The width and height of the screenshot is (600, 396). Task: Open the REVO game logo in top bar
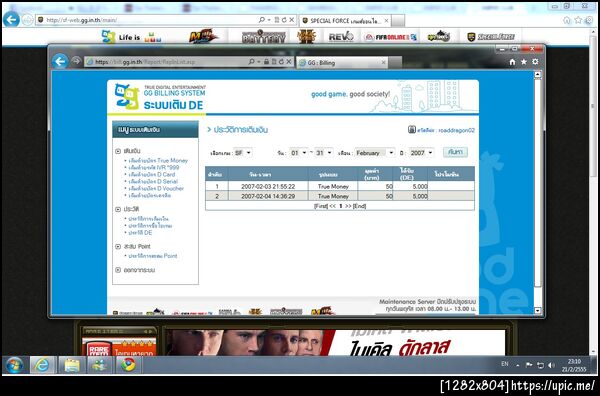pos(341,37)
